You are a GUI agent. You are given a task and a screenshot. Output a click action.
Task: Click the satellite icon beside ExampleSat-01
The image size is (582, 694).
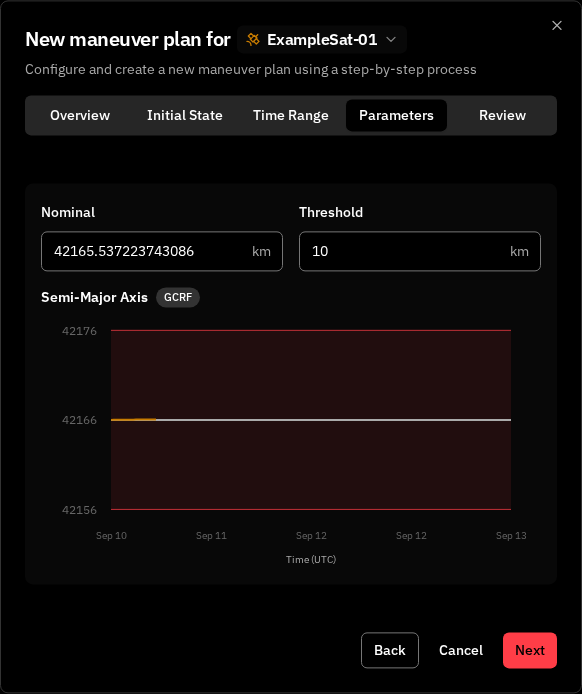pyautogui.click(x=253, y=40)
